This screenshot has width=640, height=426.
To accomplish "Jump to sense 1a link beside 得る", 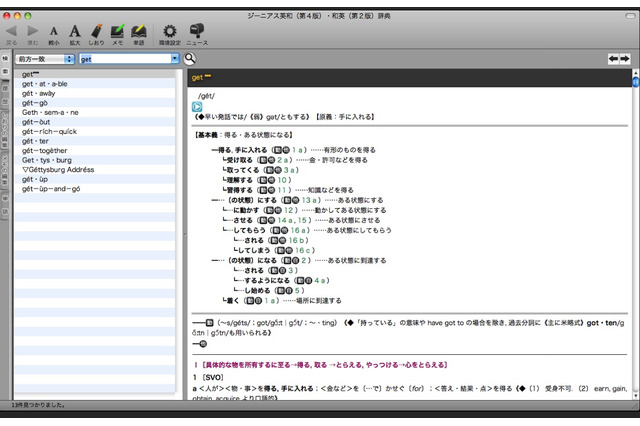I will tap(298, 149).
